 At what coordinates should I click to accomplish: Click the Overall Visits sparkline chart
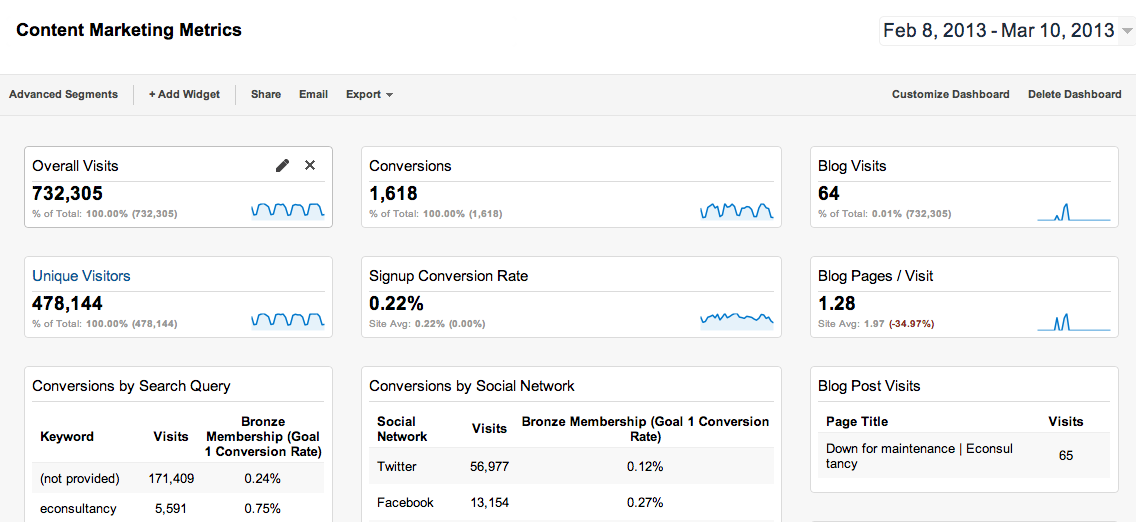click(288, 210)
